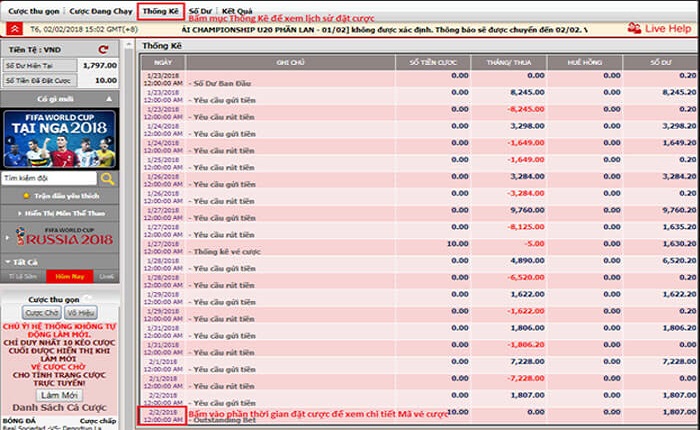The height and width of the screenshot is (430, 700).
Task: Switch to Cược Đang Chạy view
Action: click(x=98, y=10)
